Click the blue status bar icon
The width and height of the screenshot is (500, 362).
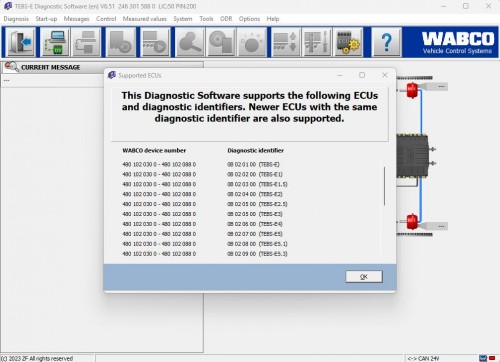tap(483, 358)
